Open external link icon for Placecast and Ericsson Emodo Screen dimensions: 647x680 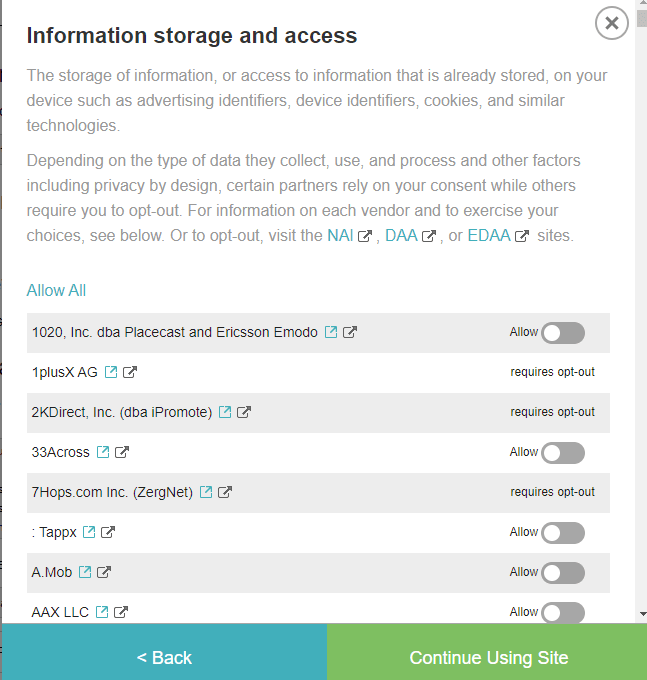coord(350,332)
